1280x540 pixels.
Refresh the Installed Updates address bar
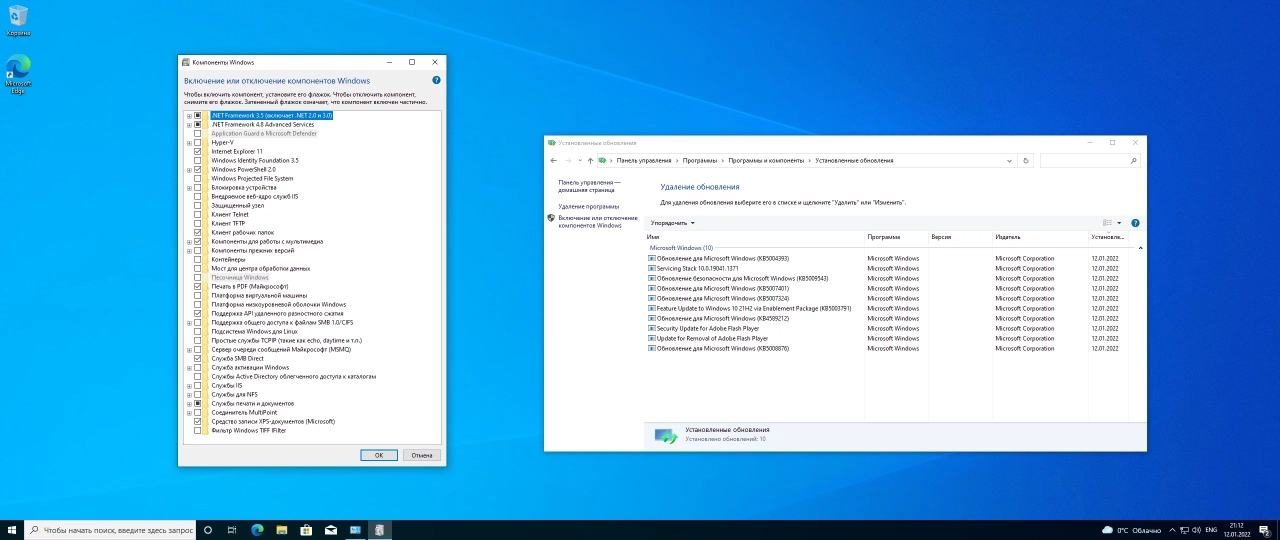(1026, 160)
